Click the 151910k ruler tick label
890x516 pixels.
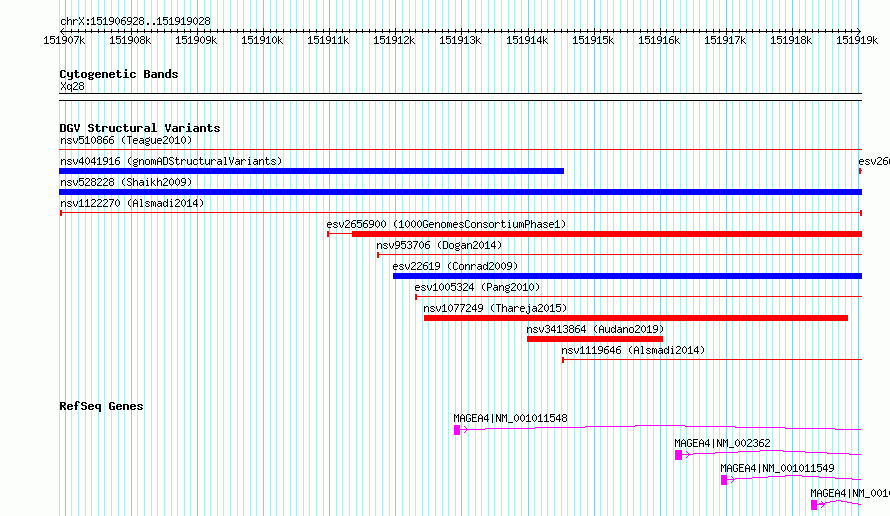[x=262, y=40]
